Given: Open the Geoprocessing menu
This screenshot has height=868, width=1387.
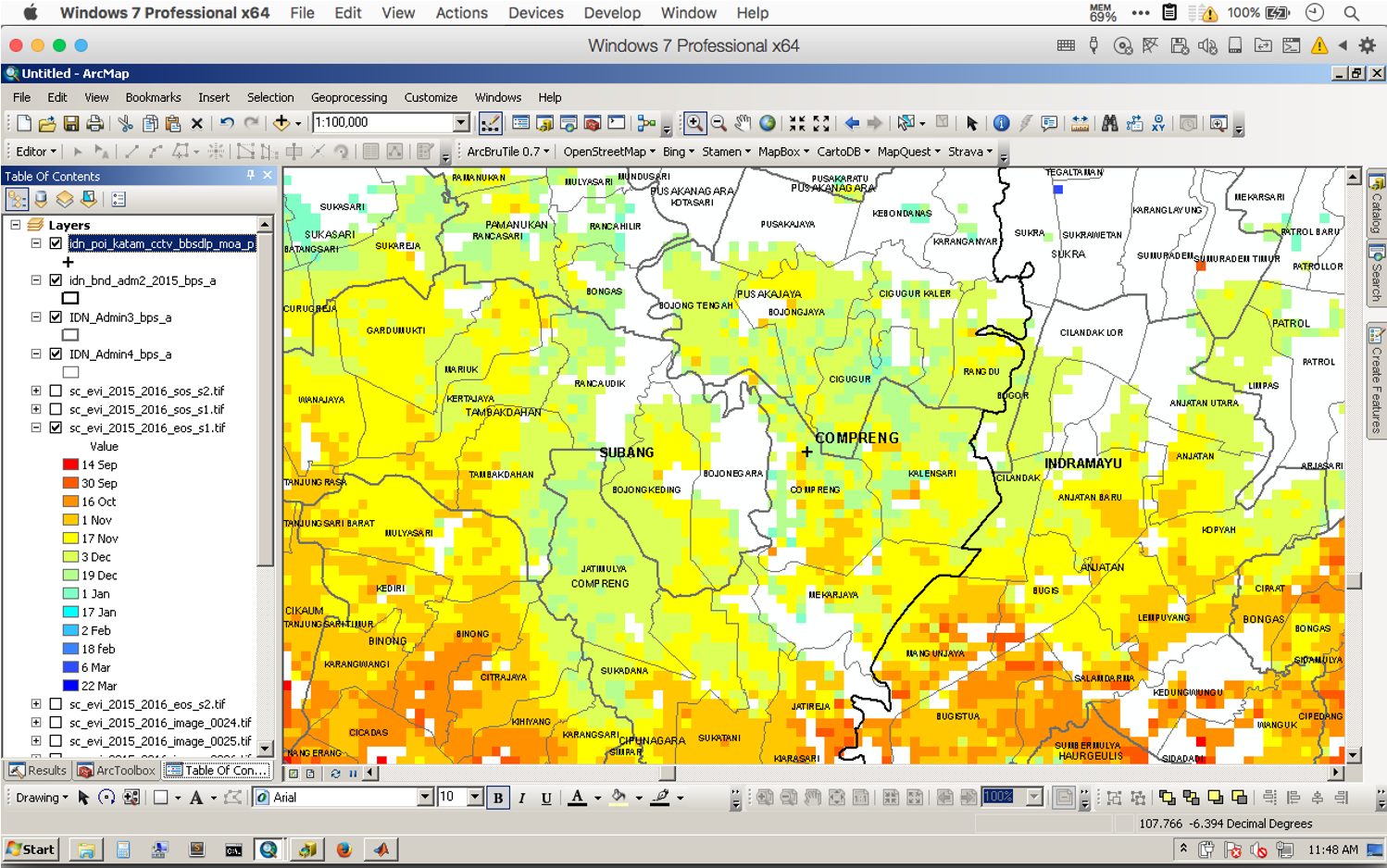Looking at the screenshot, I should pyautogui.click(x=349, y=97).
